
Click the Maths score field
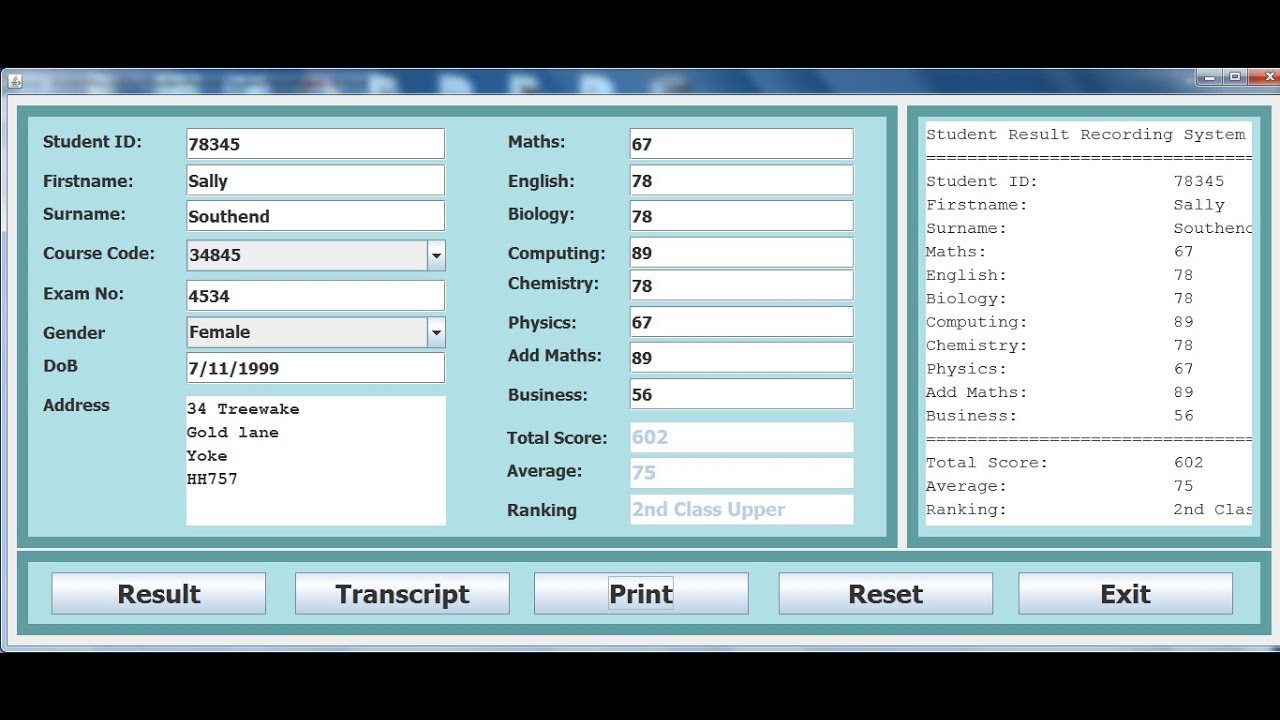pos(741,144)
